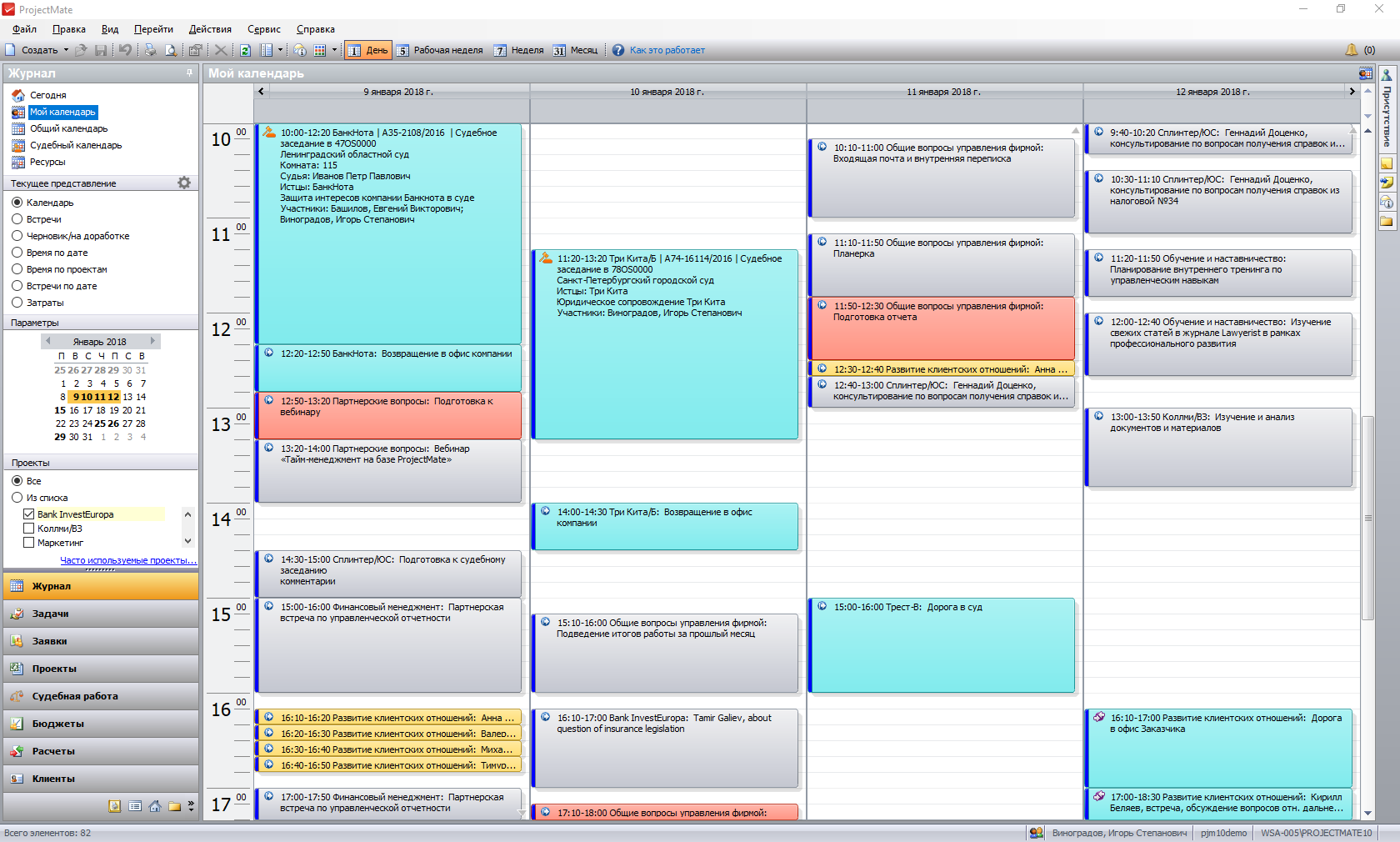Open the Присутствие presence panel icon
This screenshot has height=842, width=1400.
click(1387, 74)
